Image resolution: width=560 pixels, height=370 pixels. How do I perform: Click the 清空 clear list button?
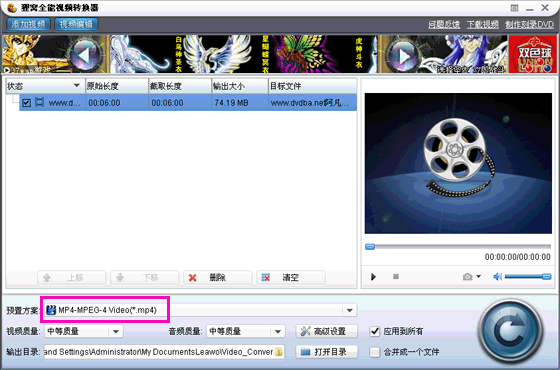(x=291, y=278)
